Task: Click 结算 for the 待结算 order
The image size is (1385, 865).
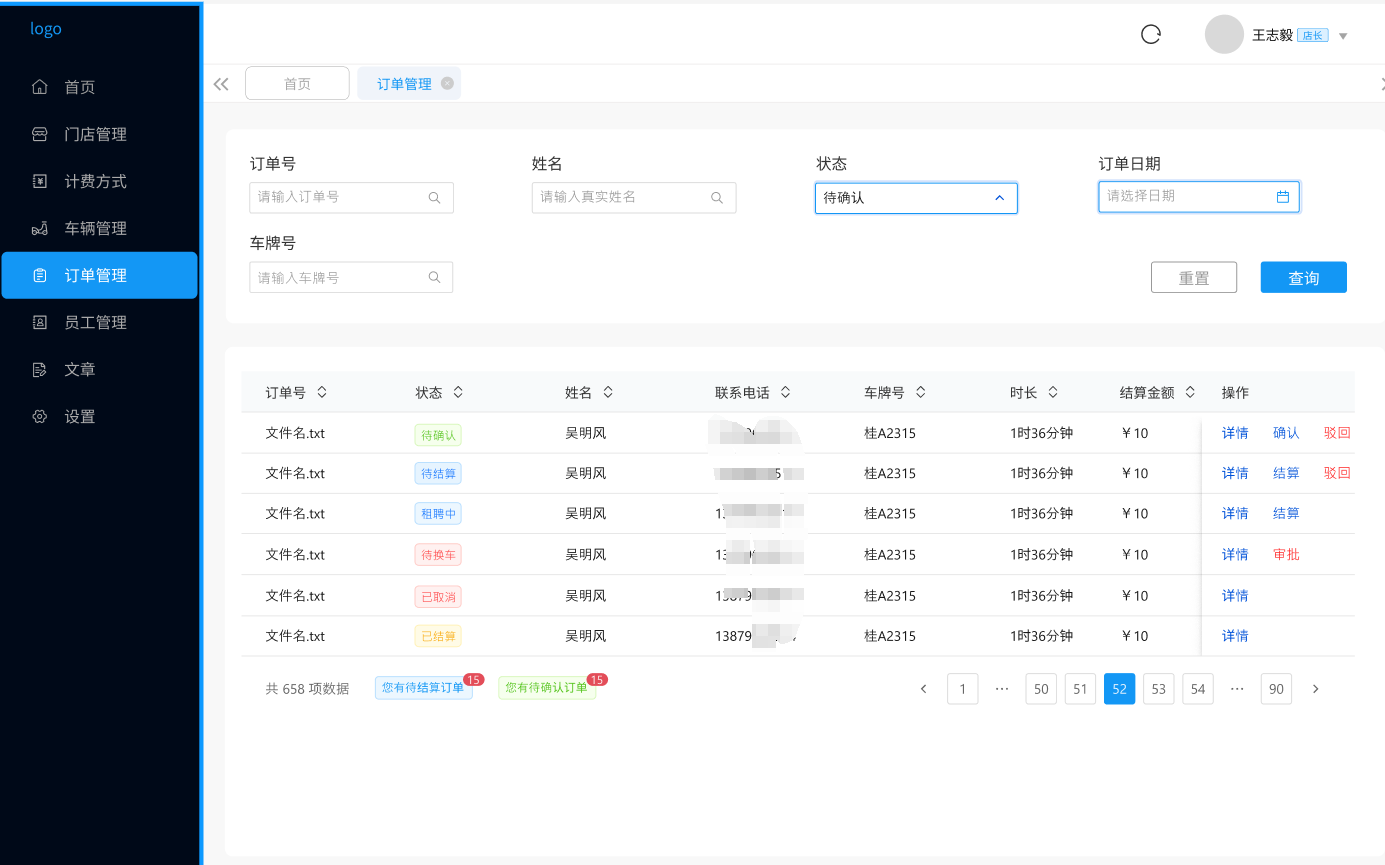Action: (x=1286, y=473)
